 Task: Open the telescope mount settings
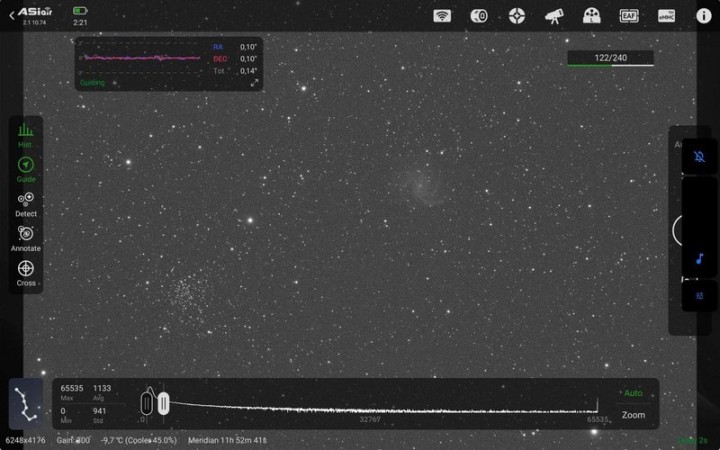(x=553, y=15)
